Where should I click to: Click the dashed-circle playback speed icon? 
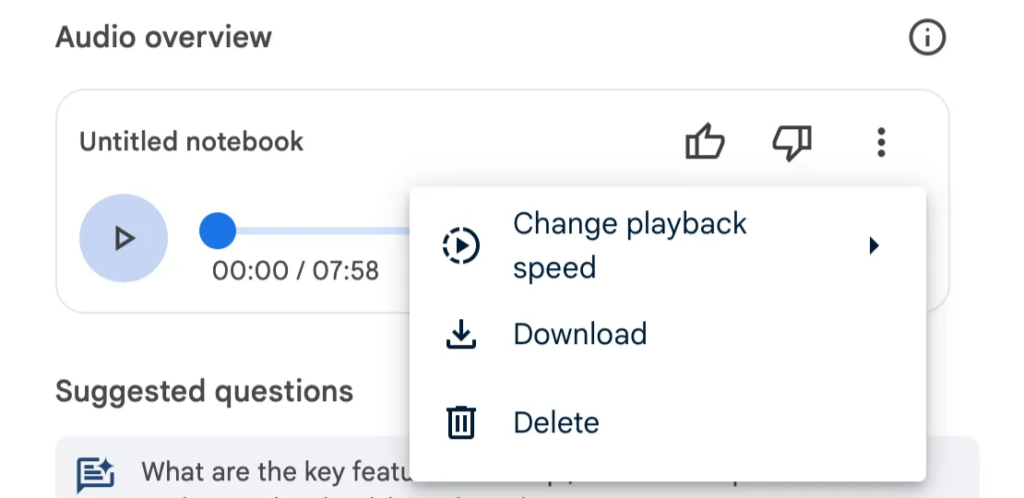tap(461, 245)
